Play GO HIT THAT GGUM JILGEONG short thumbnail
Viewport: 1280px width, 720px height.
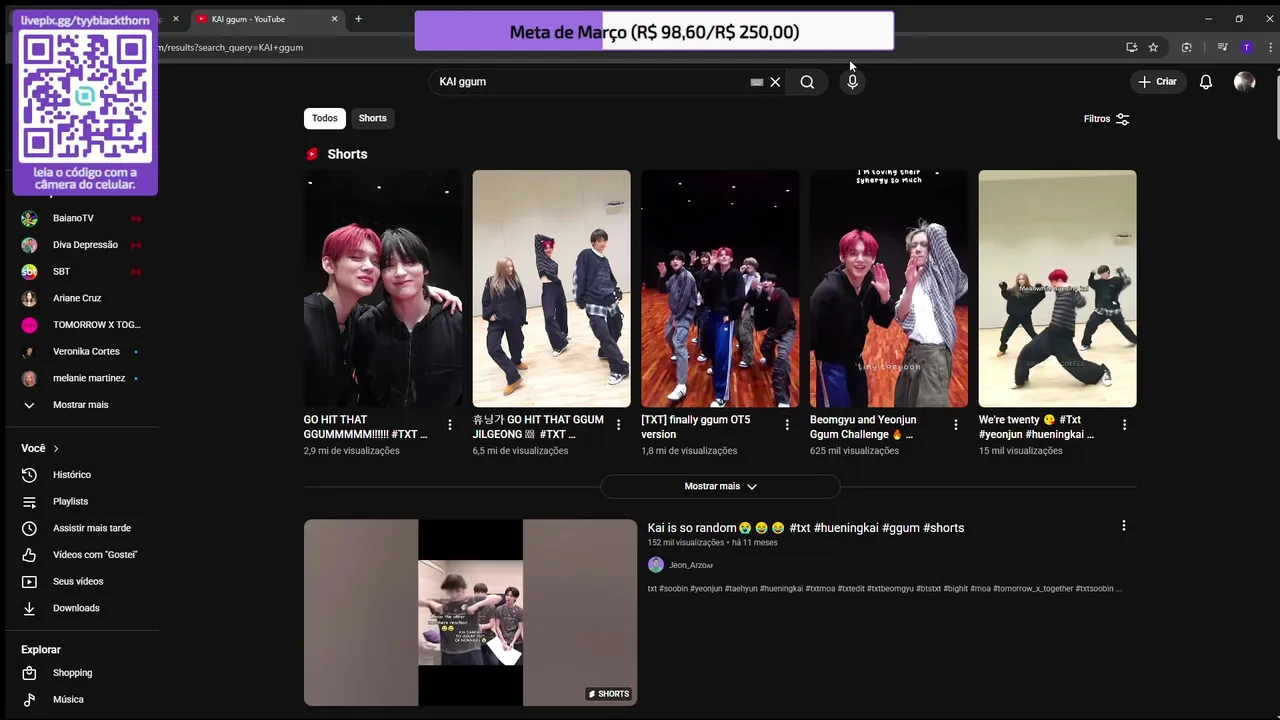tap(551, 288)
